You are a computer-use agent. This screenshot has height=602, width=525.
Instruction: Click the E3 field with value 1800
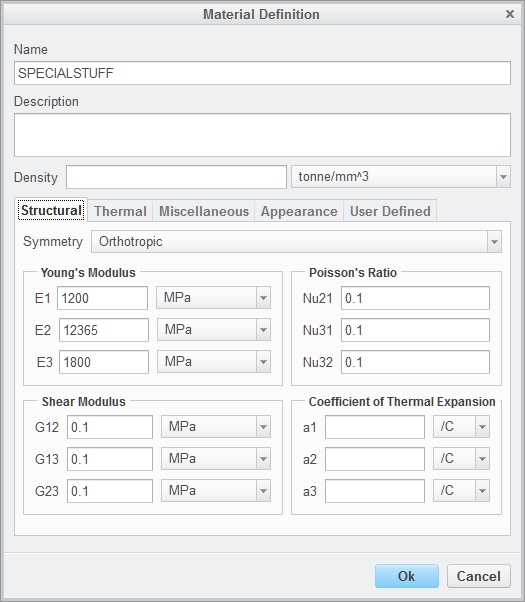click(104, 362)
